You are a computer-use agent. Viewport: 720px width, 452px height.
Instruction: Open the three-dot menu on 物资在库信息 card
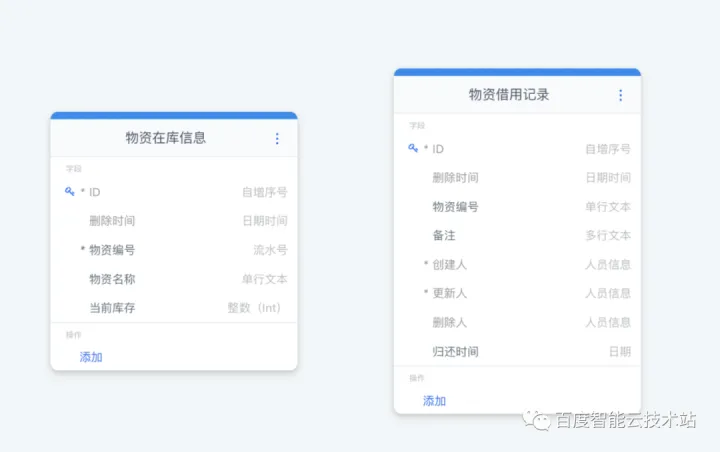[x=277, y=139]
